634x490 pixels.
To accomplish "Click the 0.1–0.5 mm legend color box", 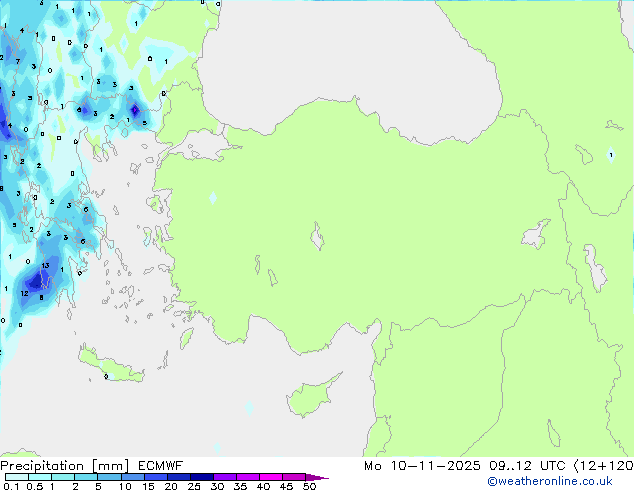I will pos(17,477).
